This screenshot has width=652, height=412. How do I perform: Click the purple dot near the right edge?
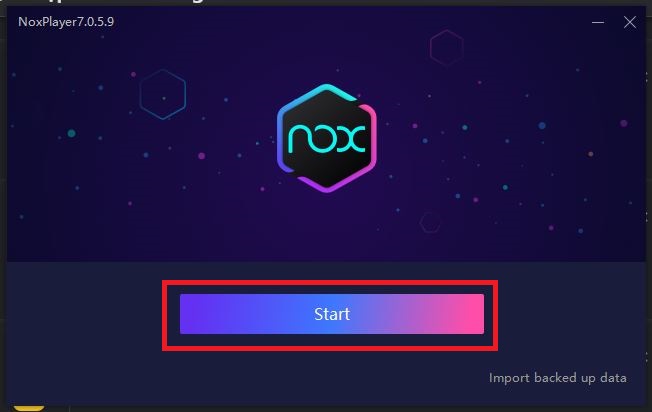click(624, 123)
